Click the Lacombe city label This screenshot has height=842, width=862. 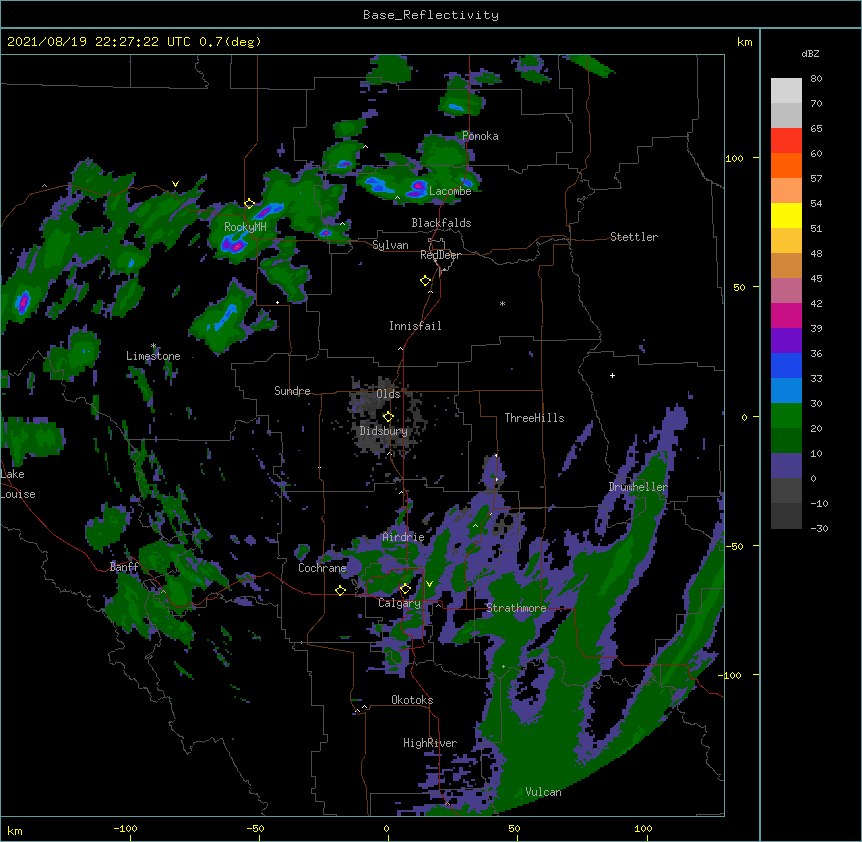(450, 191)
